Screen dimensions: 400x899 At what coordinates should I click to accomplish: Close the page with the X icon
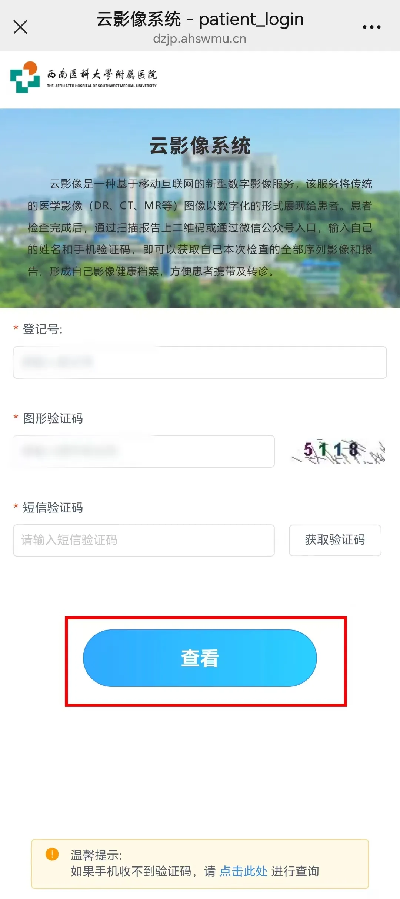click(20, 26)
